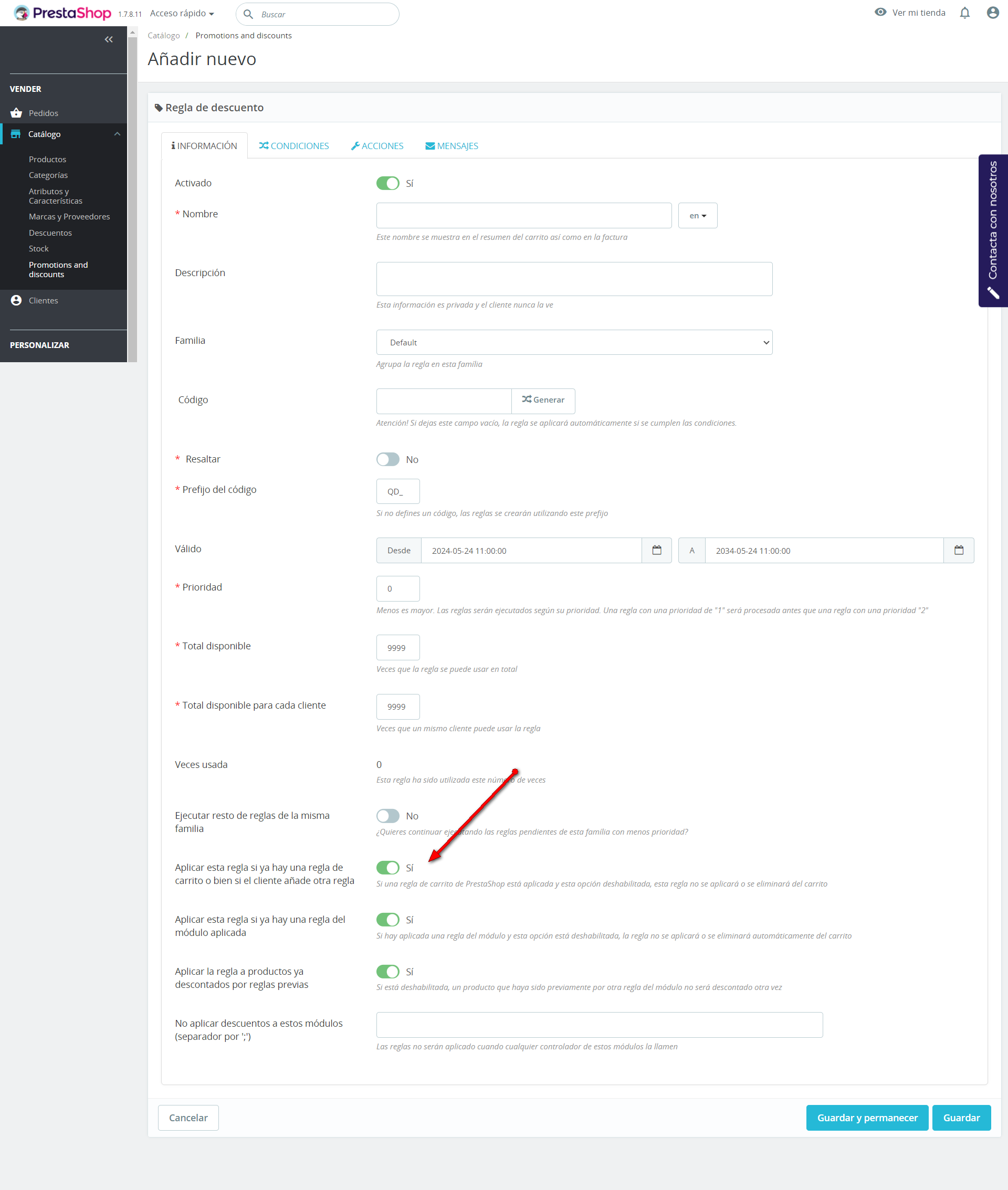Toggle the Activado switch
The width and height of the screenshot is (1008, 1190).
tap(387, 183)
